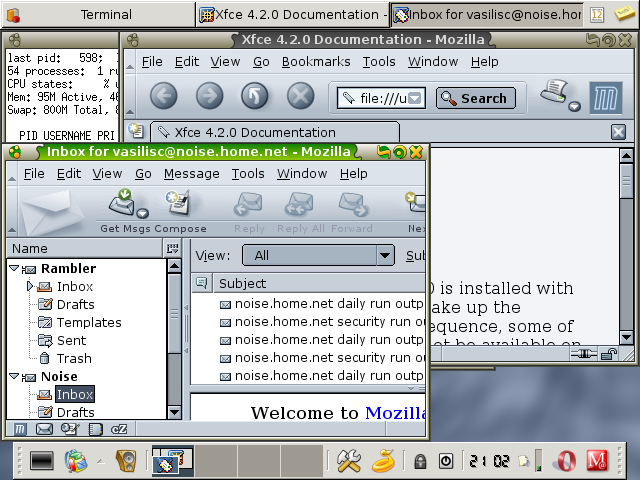Click the security padlock in browser status
The image size is (640, 480).
click(x=609, y=354)
